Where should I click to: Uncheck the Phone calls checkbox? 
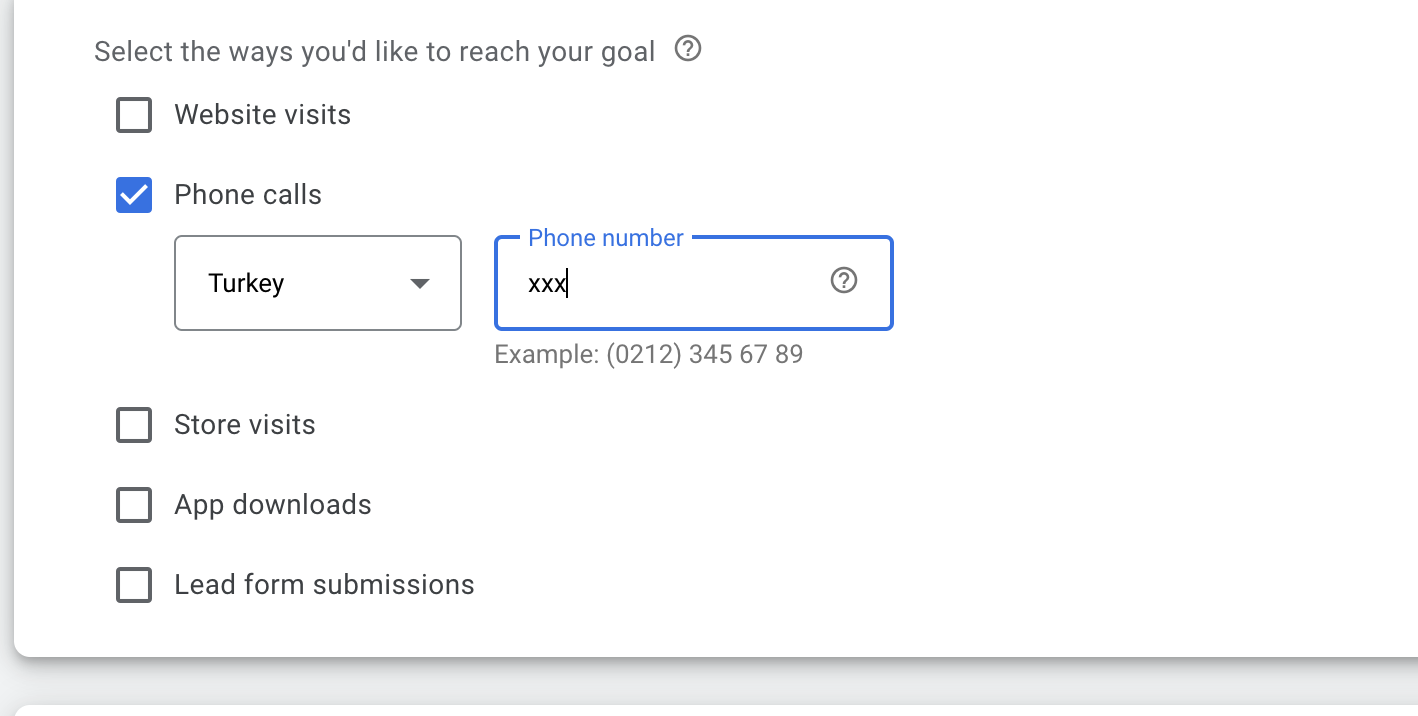[134, 195]
